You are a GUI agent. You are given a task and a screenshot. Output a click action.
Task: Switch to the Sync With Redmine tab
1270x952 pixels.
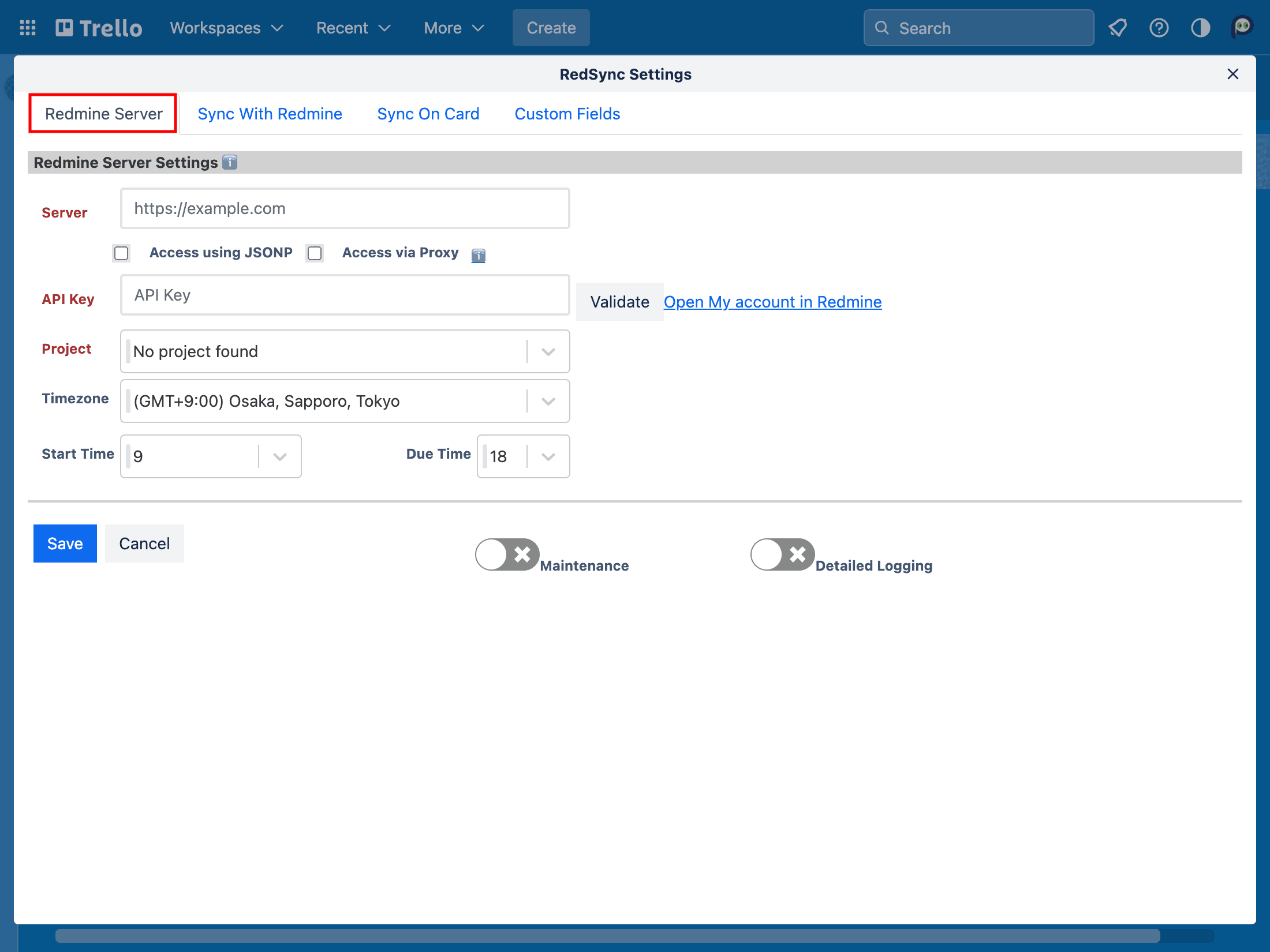click(x=270, y=114)
